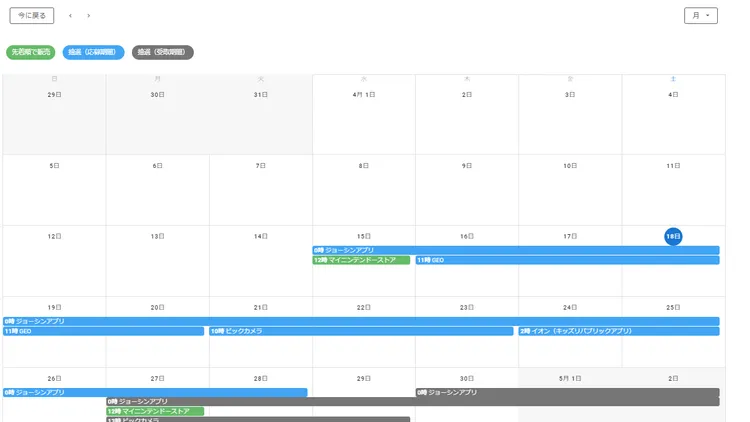Select the date 4日

(673, 95)
